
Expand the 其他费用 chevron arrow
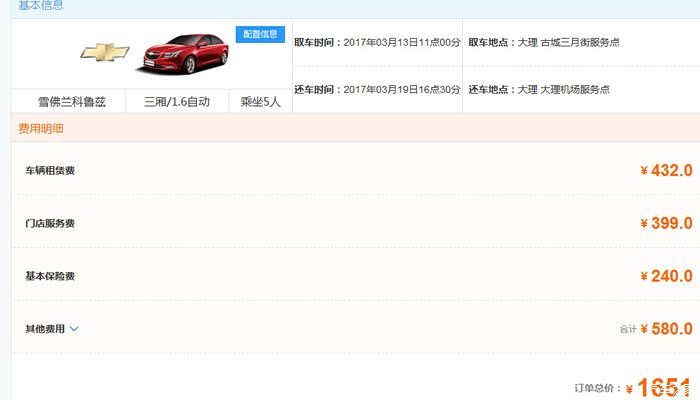click(74, 329)
